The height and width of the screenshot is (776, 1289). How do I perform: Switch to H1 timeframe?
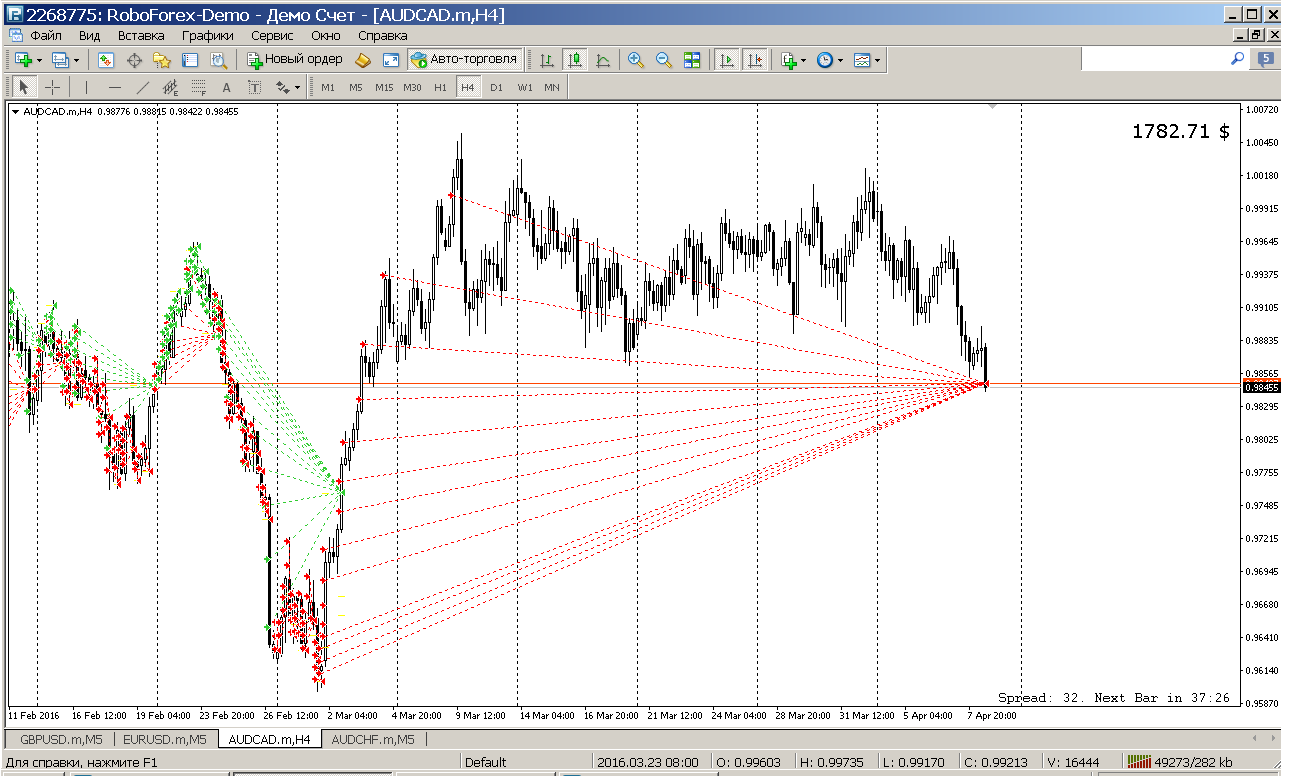[x=440, y=87]
